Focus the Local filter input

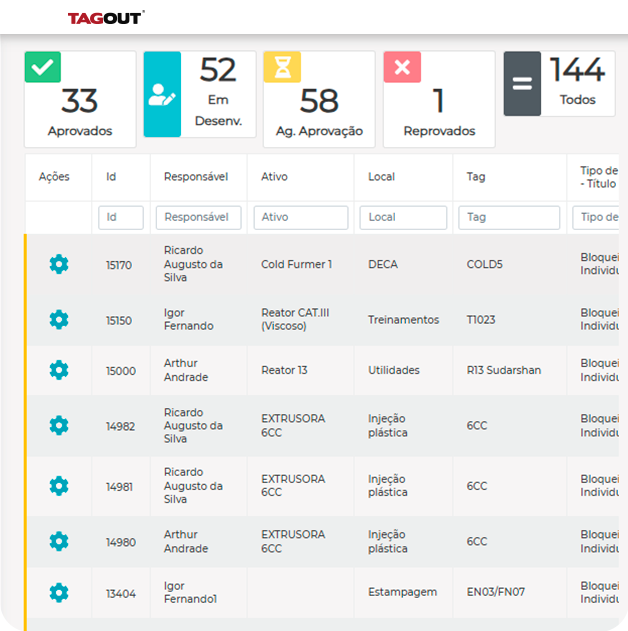click(403, 217)
